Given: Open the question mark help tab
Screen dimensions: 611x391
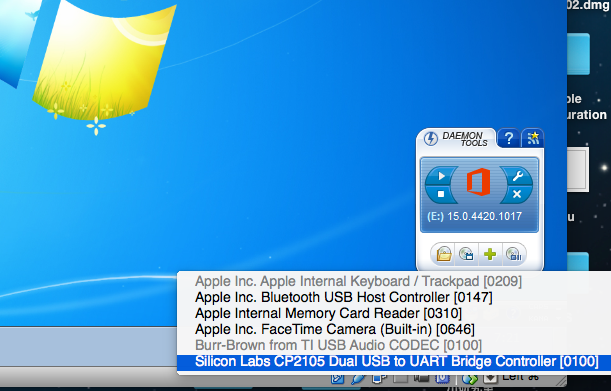Looking at the screenshot, I should point(509,138).
